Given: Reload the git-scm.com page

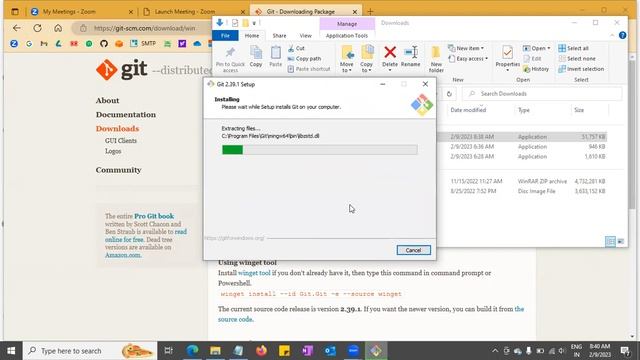Looking at the screenshot, I should [37, 28].
